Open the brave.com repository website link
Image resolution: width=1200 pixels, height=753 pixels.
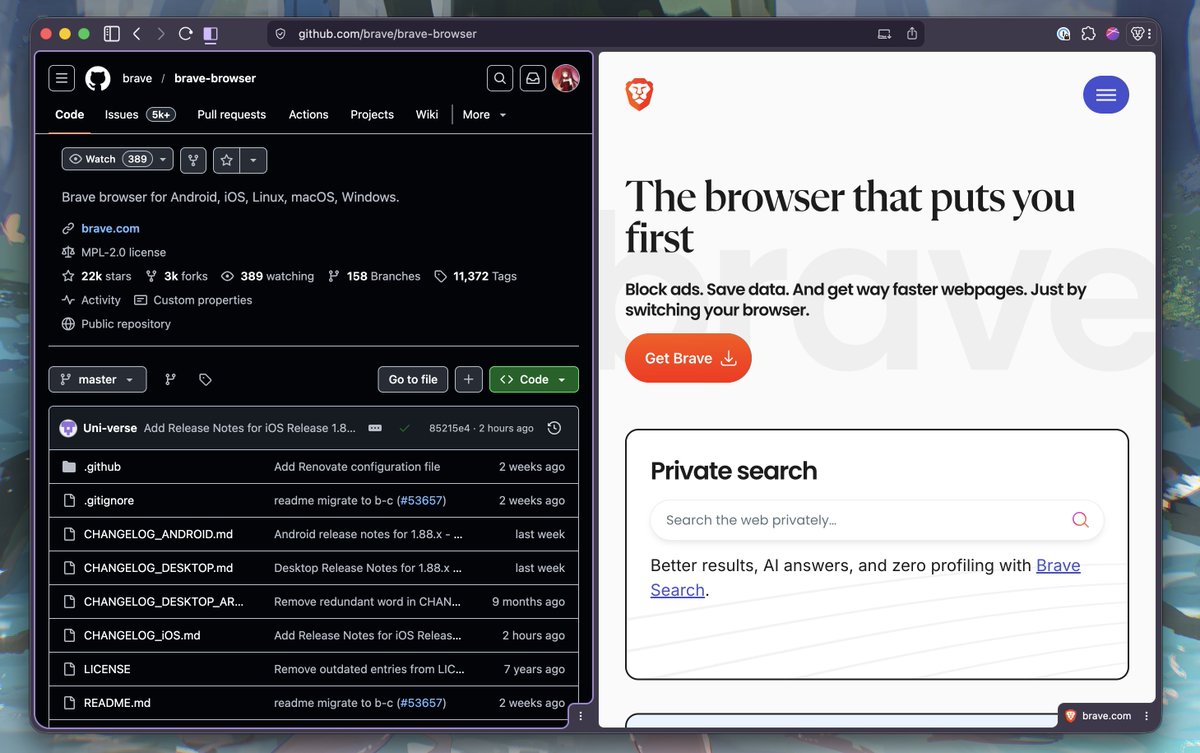110,229
